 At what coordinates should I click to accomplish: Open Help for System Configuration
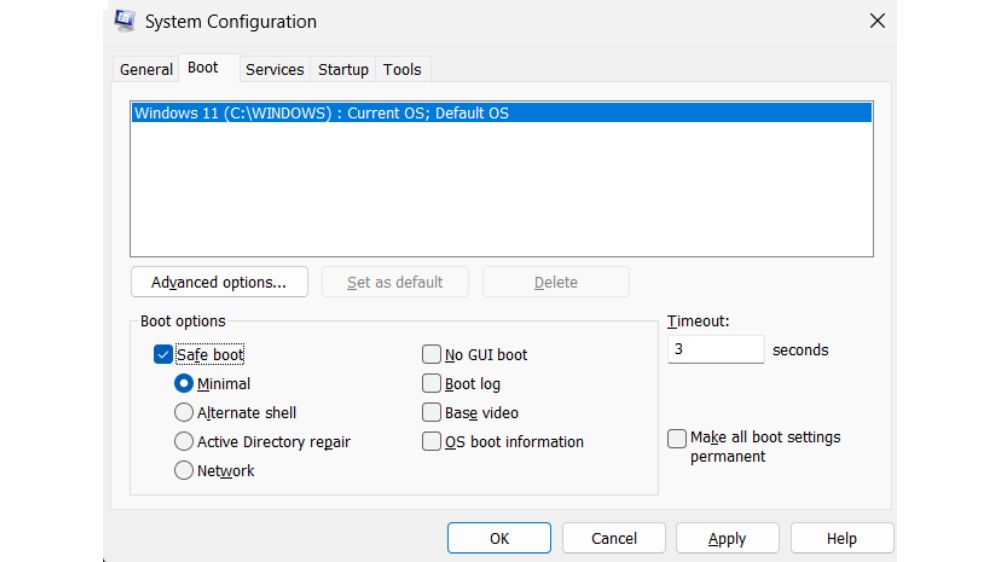coord(842,538)
